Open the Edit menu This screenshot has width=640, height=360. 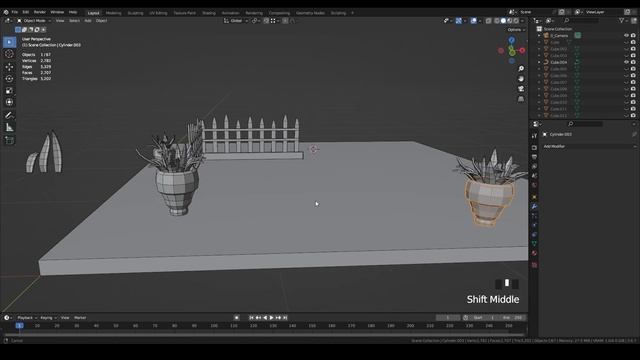pos(26,12)
